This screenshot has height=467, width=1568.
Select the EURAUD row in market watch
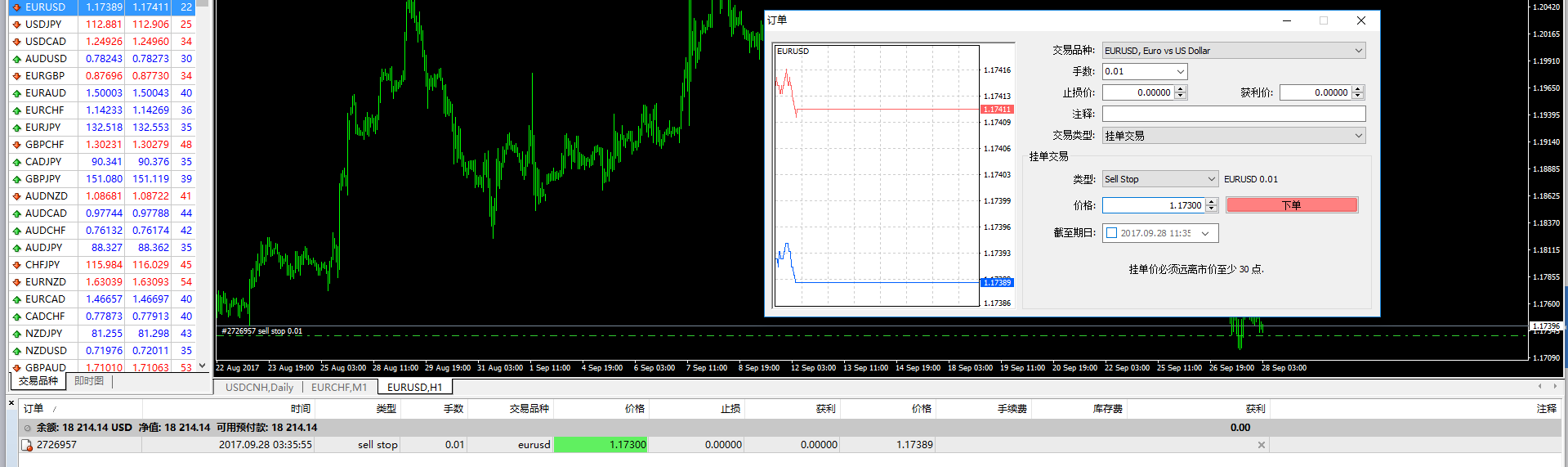point(102,93)
